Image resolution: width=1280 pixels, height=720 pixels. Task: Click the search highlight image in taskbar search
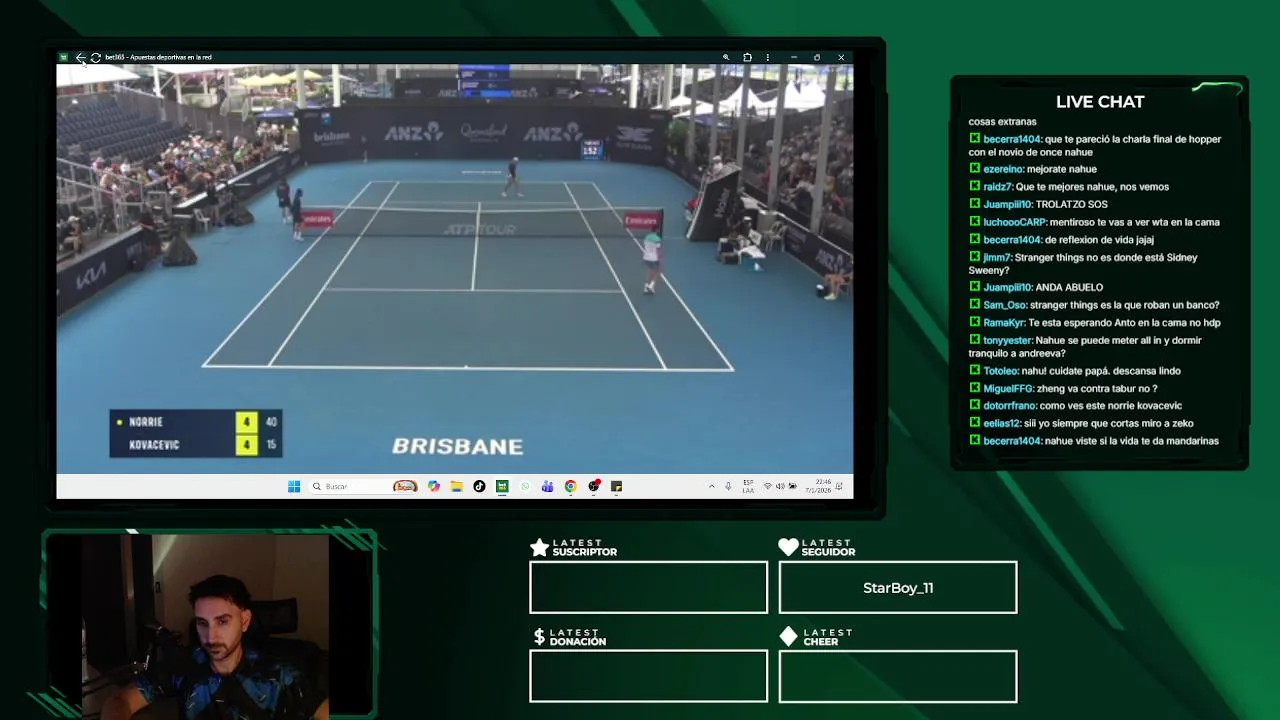pos(405,487)
